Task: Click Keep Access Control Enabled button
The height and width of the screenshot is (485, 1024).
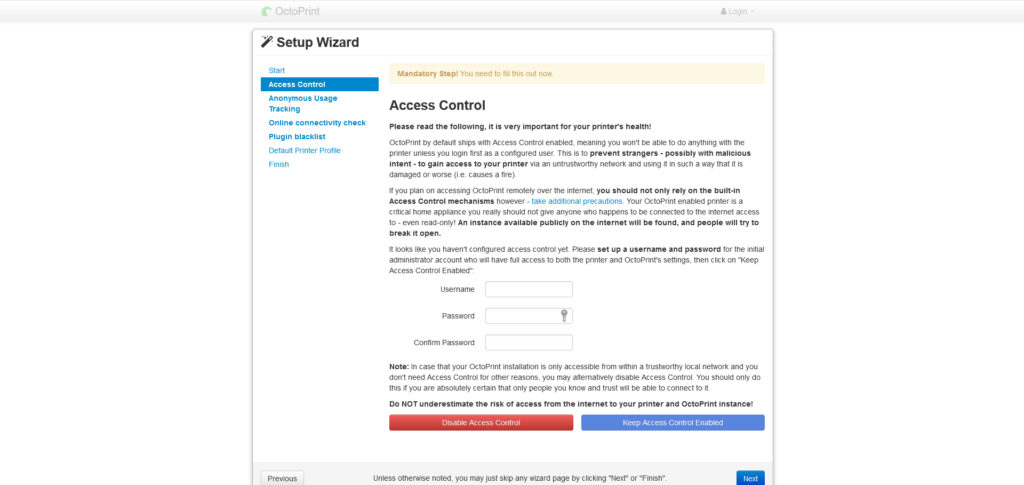Action: 673,423
